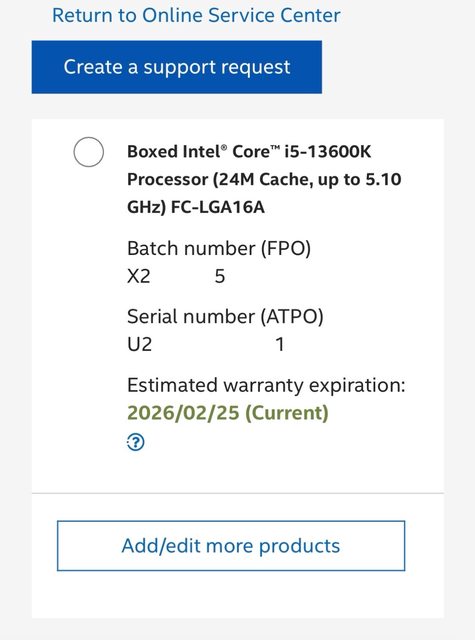Click the Serial number (ATPO) label

225,317
